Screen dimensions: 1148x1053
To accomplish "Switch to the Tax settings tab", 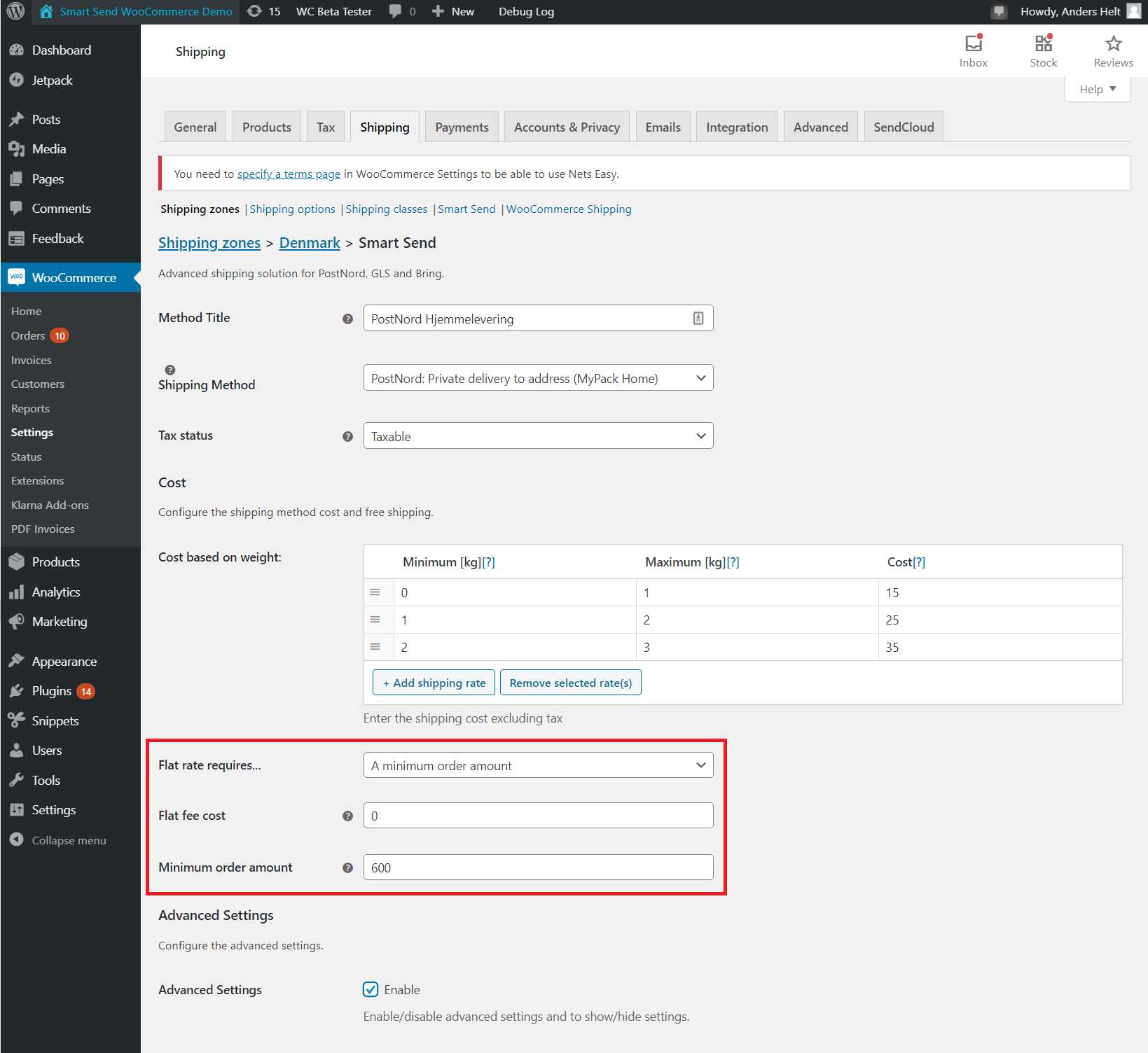I will (x=326, y=127).
